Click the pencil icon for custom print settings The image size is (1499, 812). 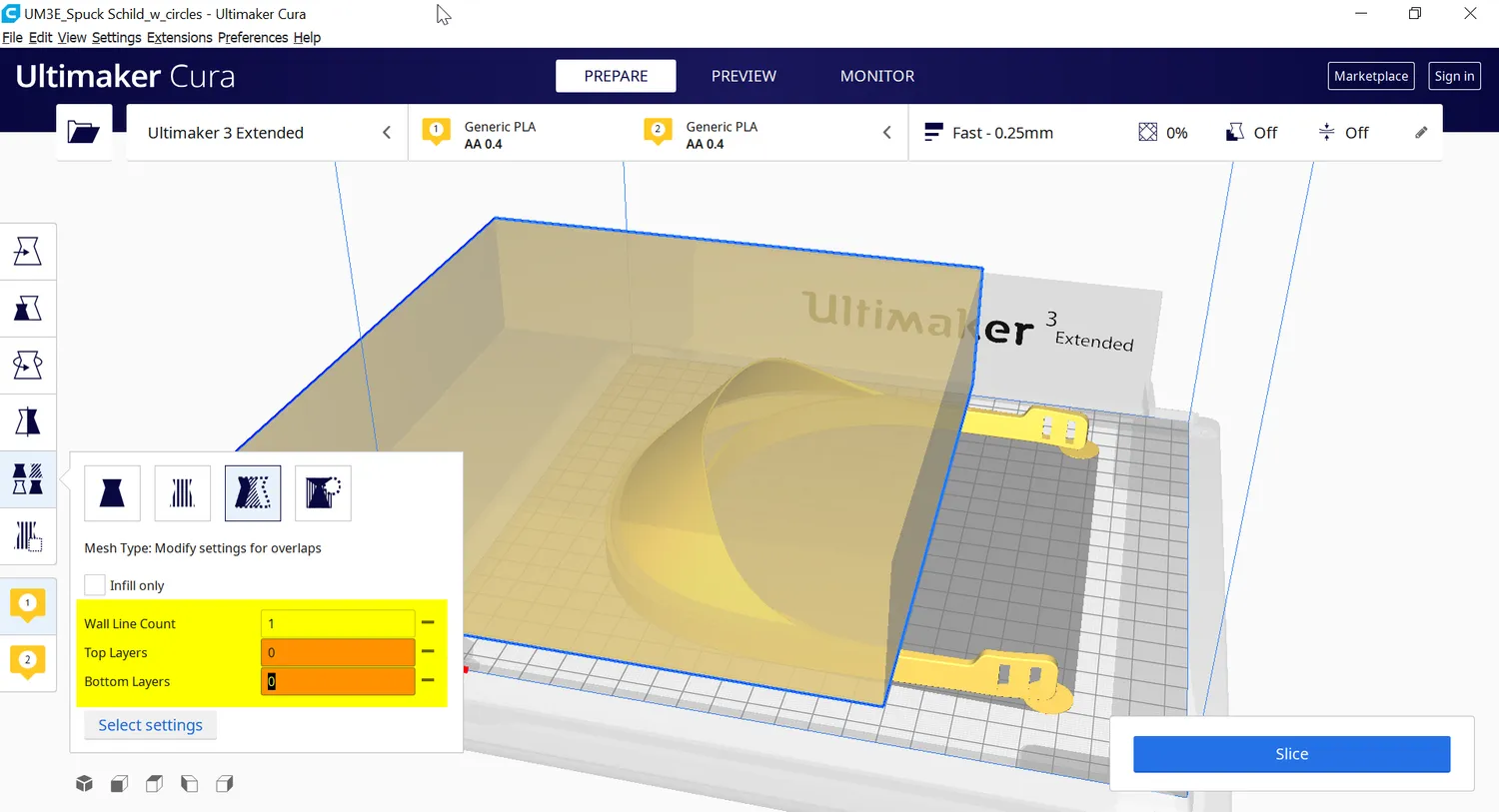click(x=1421, y=132)
